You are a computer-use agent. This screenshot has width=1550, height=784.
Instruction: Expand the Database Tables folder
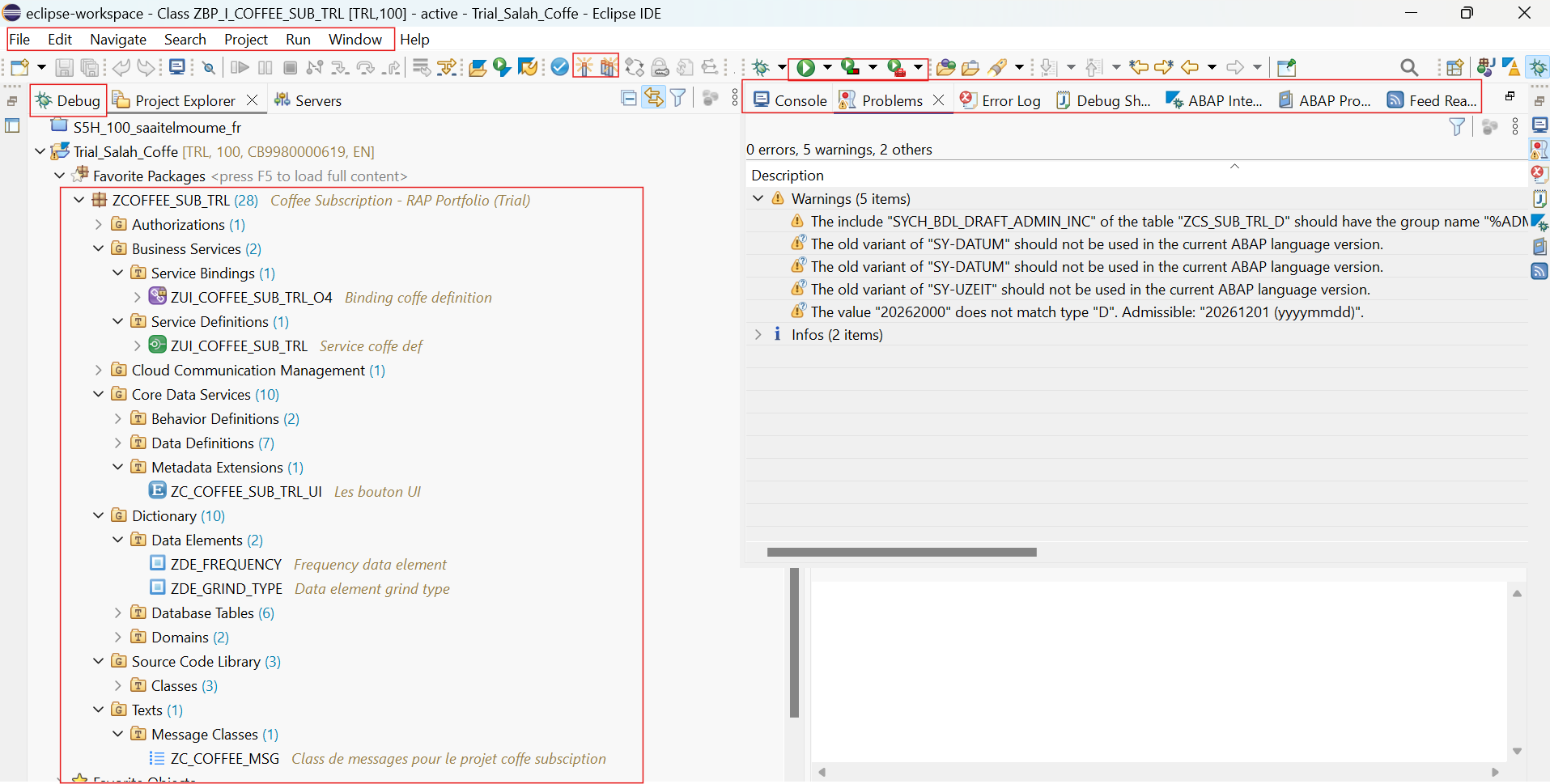point(118,613)
